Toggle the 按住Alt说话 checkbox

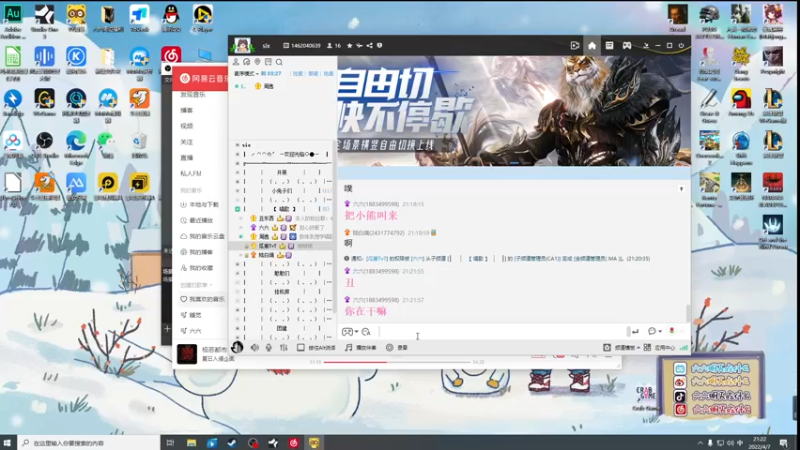[x=301, y=347]
